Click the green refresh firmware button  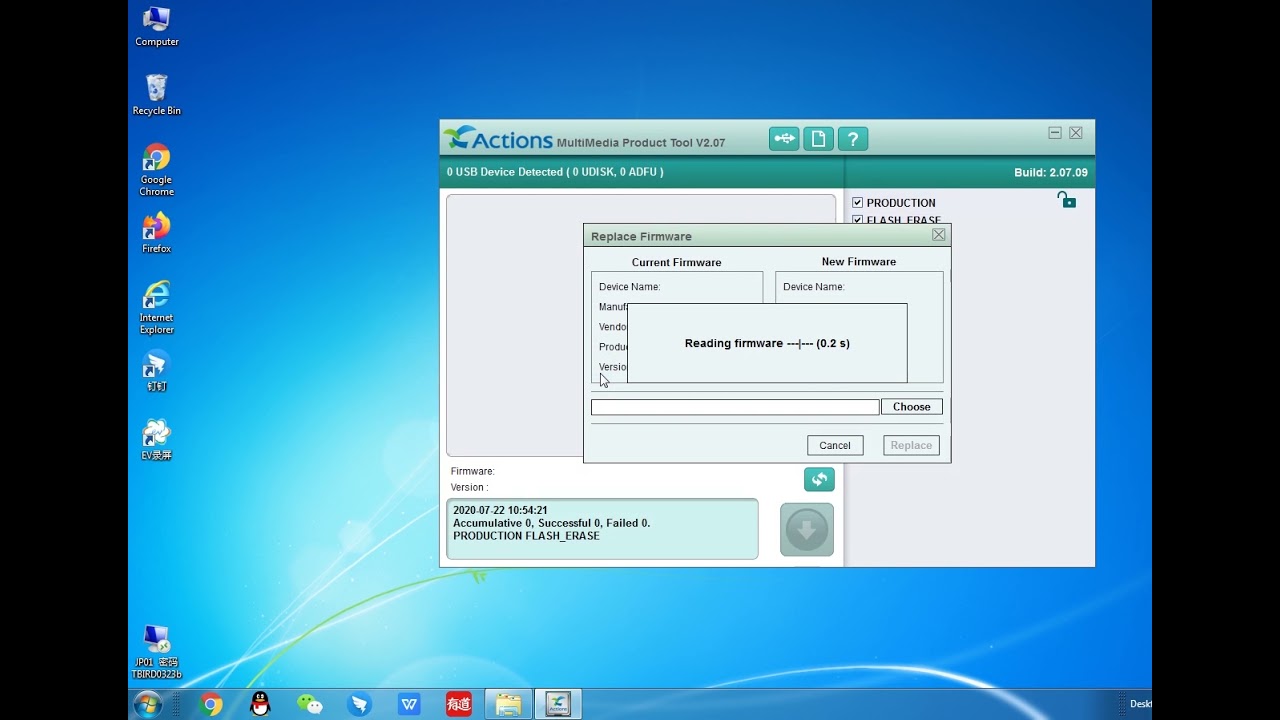point(819,479)
